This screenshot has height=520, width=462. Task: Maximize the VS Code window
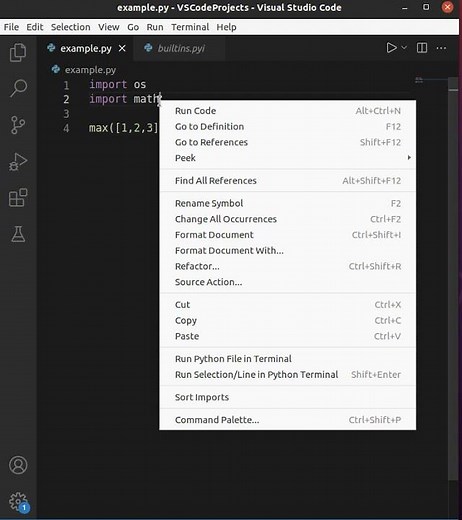[426, 7]
